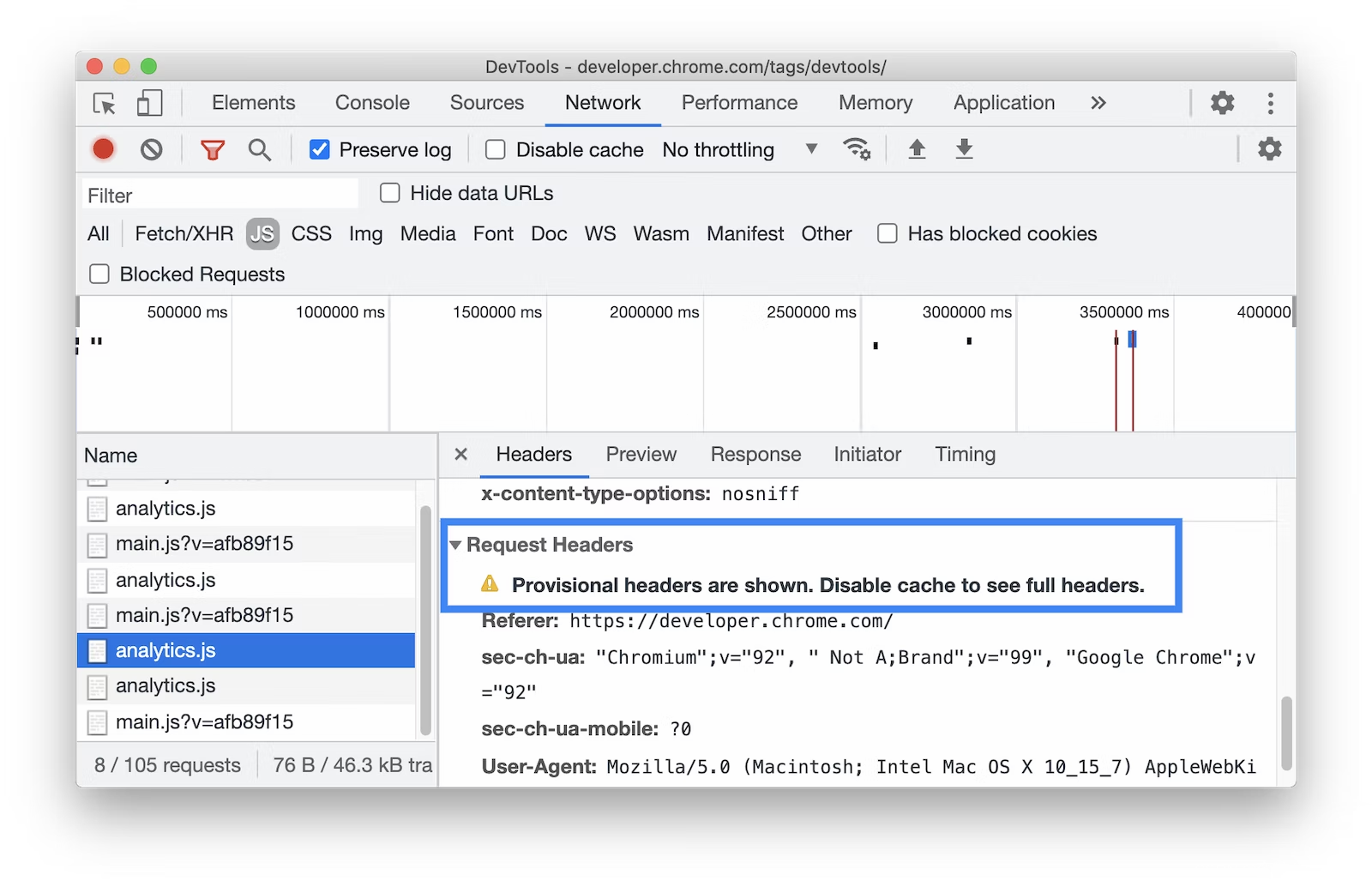Toggle the device toolbar icon
The image size is (1372, 887).
click(149, 103)
